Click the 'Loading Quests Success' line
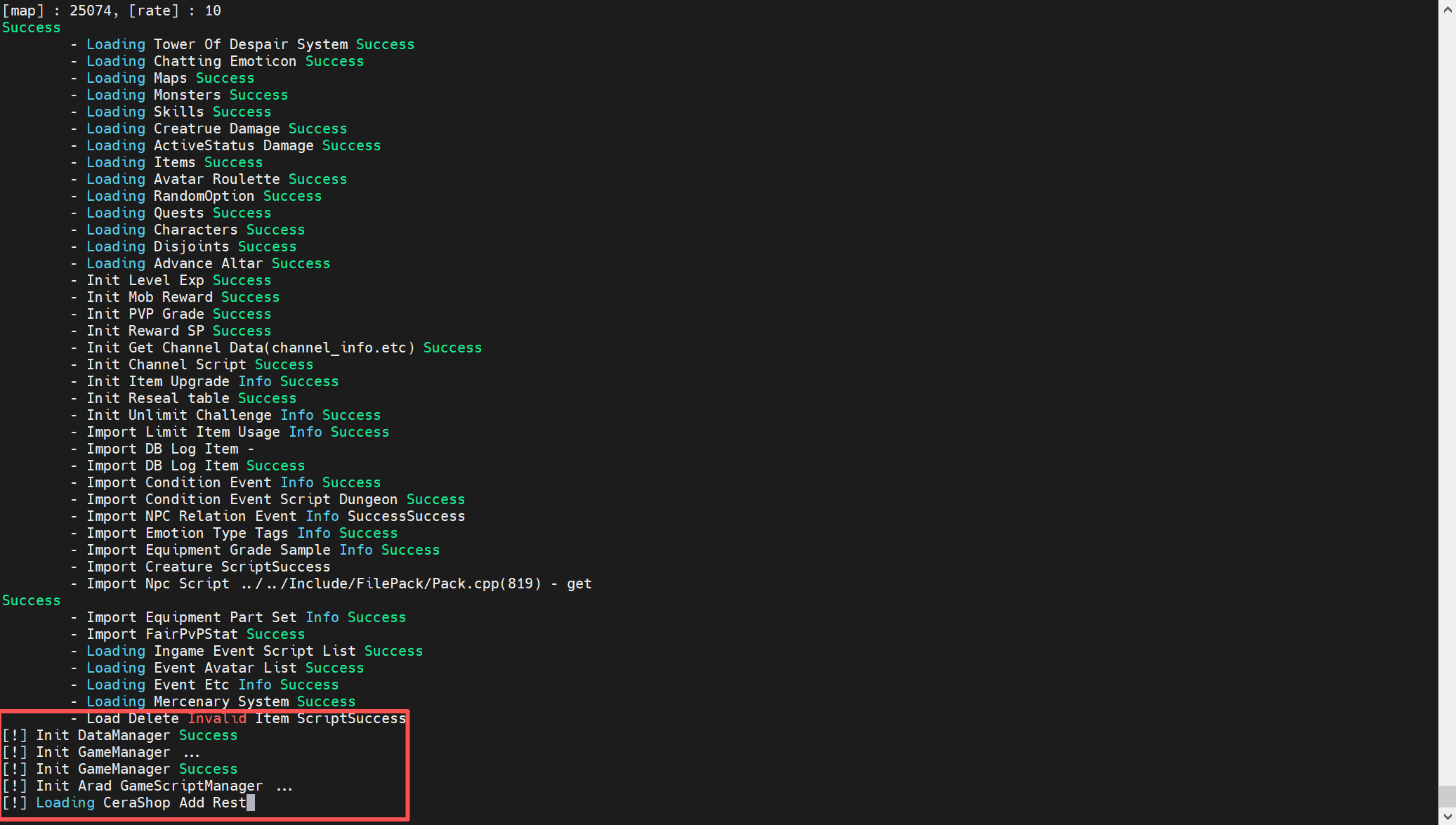This screenshot has height=825, width=1456. [x=171, y=213]
